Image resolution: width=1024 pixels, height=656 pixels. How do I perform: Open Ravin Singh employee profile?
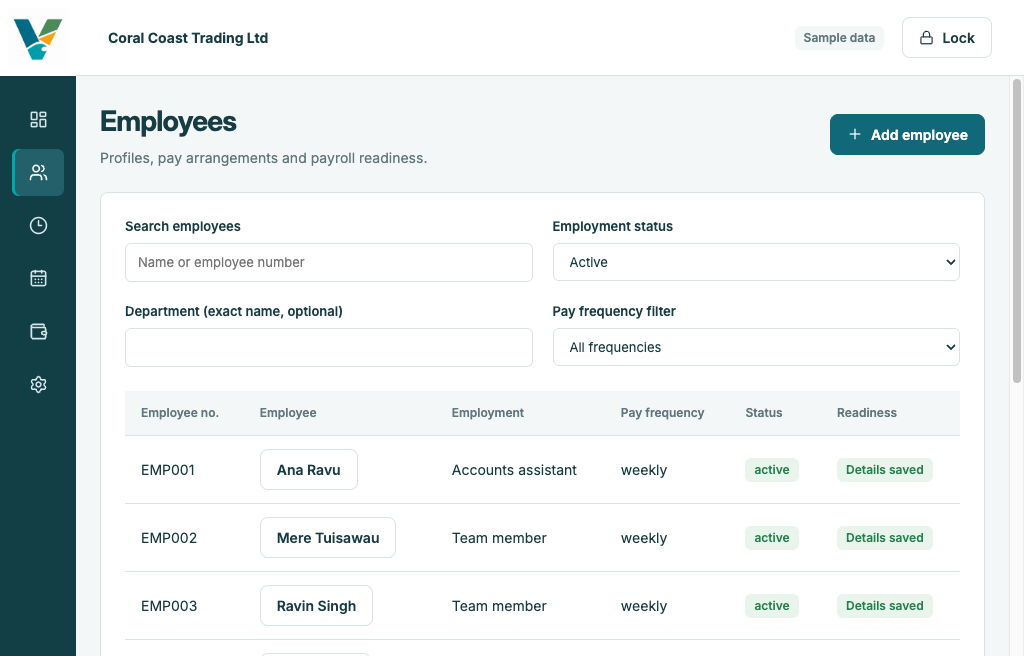click(x=317, y=606)
